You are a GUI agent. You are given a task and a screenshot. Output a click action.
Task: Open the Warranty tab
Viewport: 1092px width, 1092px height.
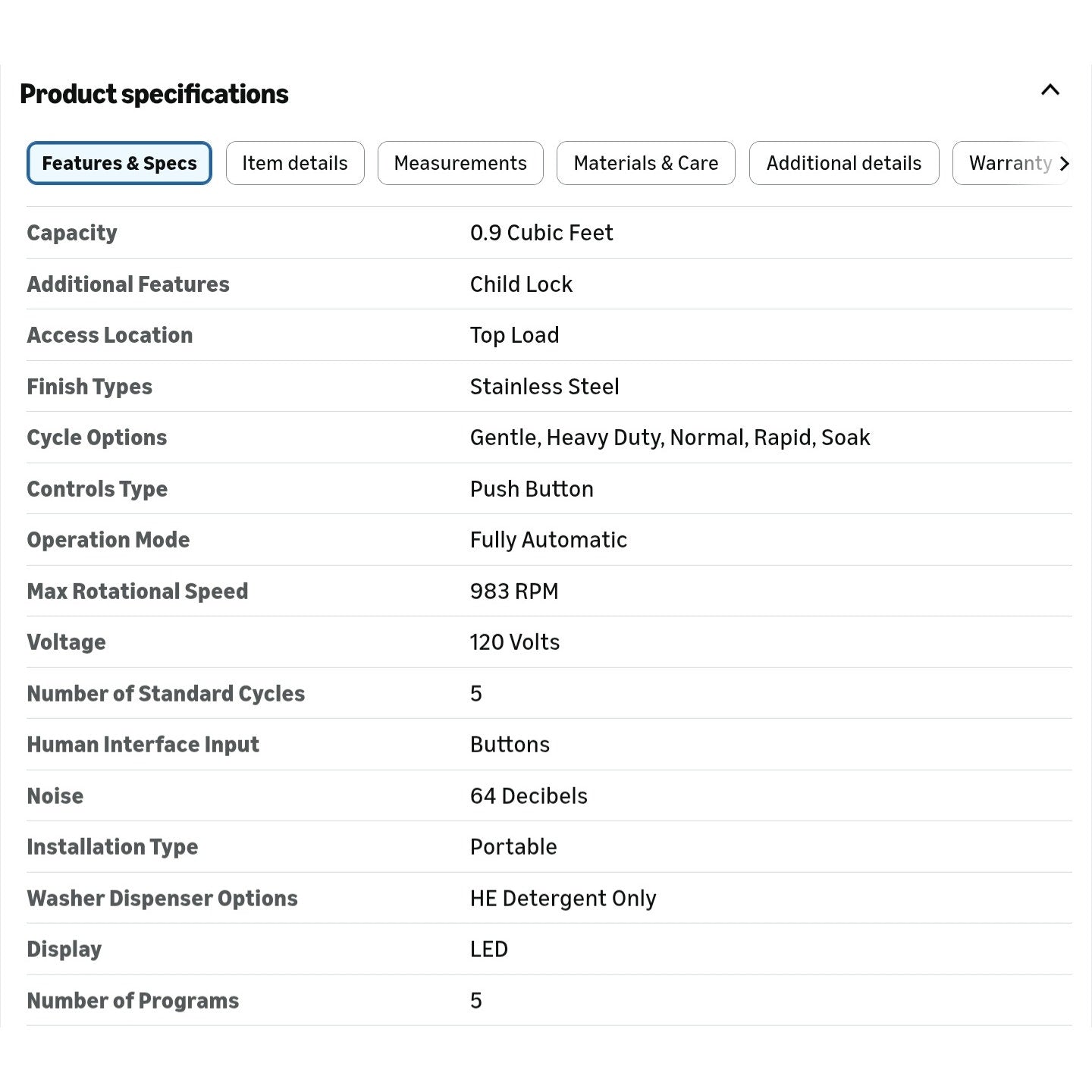[1009, 163]
